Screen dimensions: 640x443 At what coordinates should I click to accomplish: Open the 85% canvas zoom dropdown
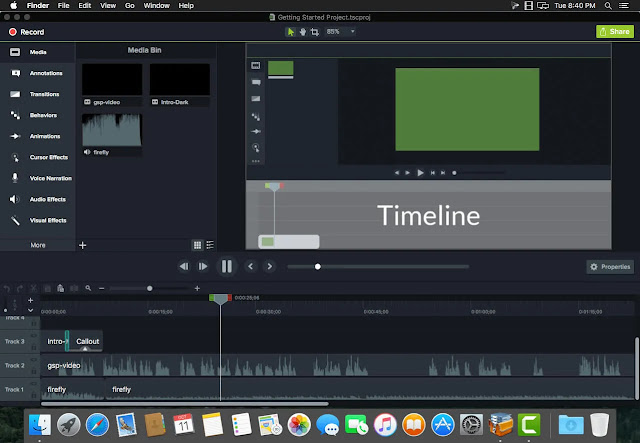click(x=341, y=31)
